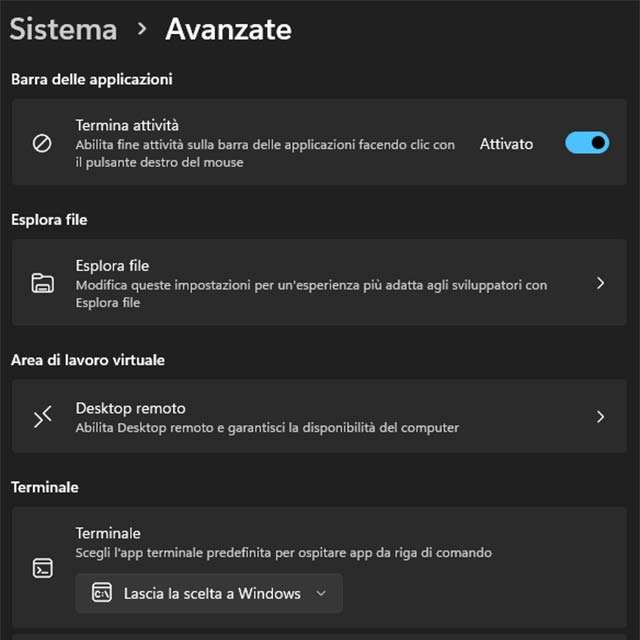Click the Termina attività prohibition icon
Viewport: 640px width, 640px height.
point(42,143)
